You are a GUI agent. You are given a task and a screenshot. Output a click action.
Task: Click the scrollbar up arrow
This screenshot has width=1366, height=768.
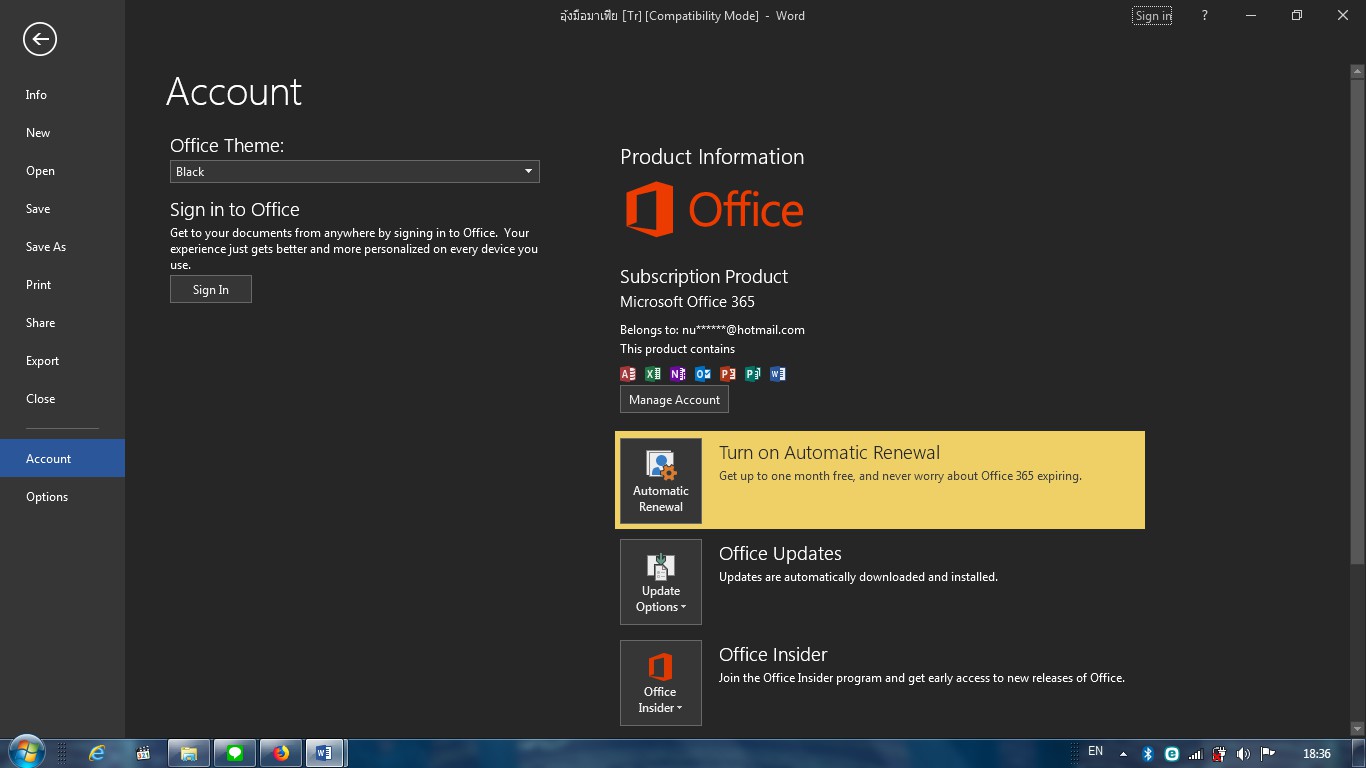1357,70
